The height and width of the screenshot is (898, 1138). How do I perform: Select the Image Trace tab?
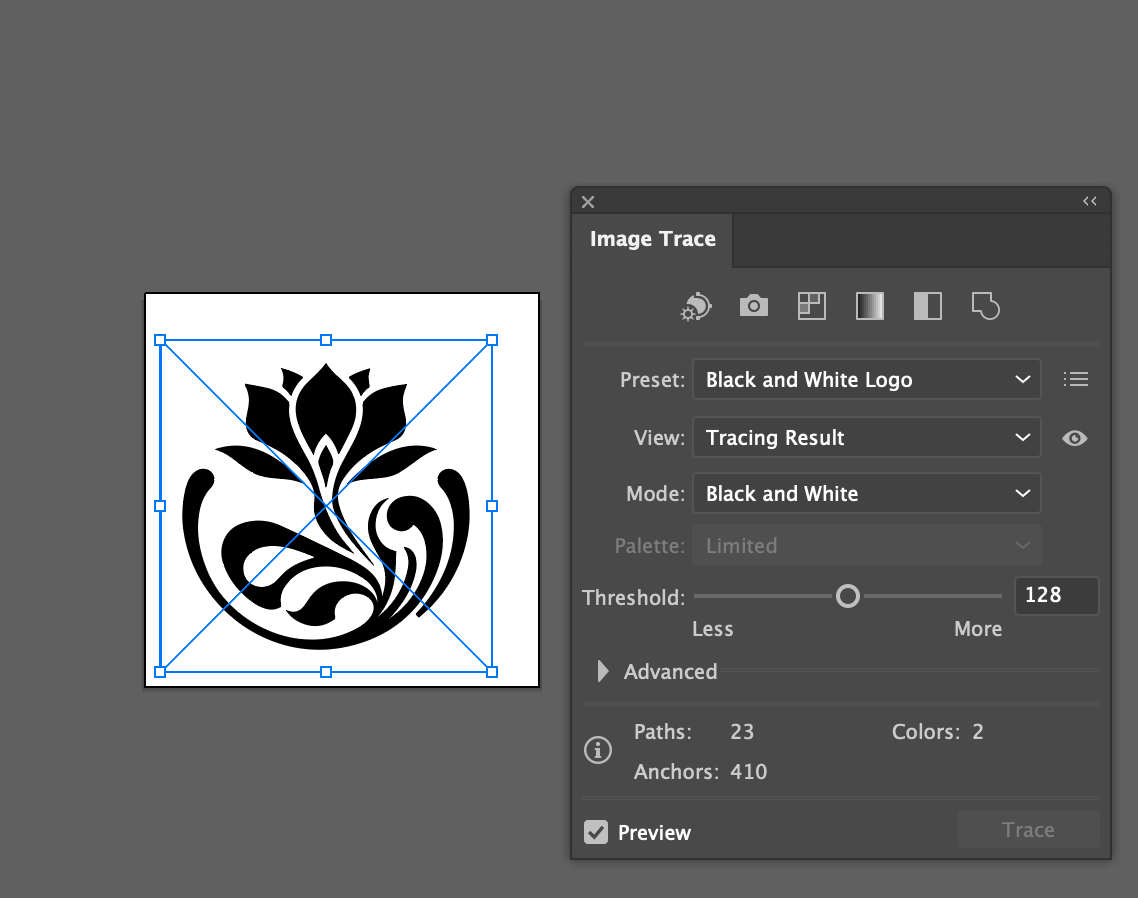[653, 240]
